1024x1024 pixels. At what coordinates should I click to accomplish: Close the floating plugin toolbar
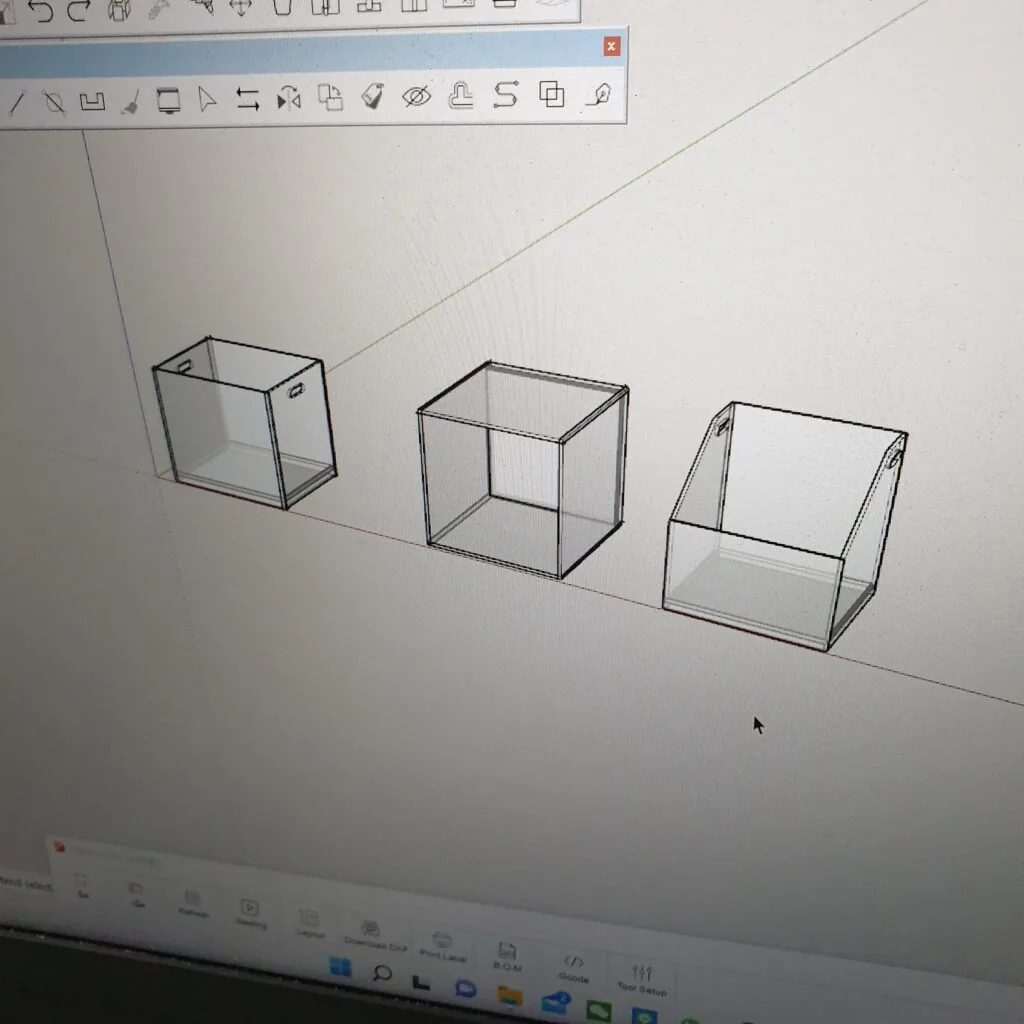[611, 46]
